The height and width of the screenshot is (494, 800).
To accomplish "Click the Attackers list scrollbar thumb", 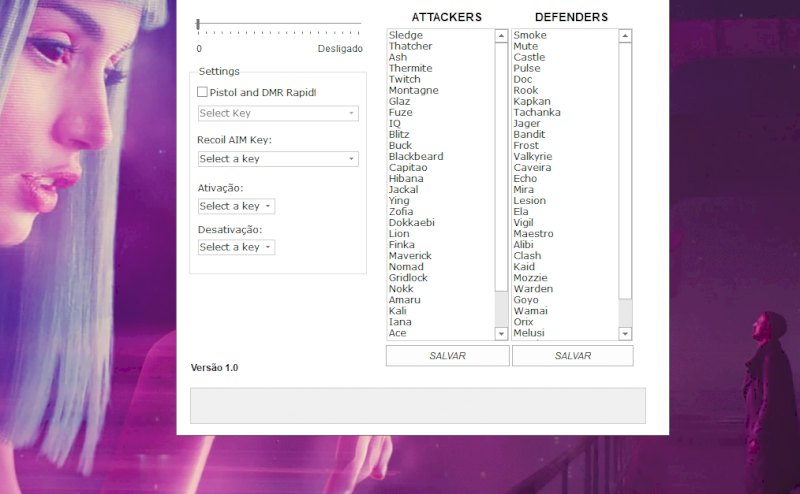I will click(501, 167).
